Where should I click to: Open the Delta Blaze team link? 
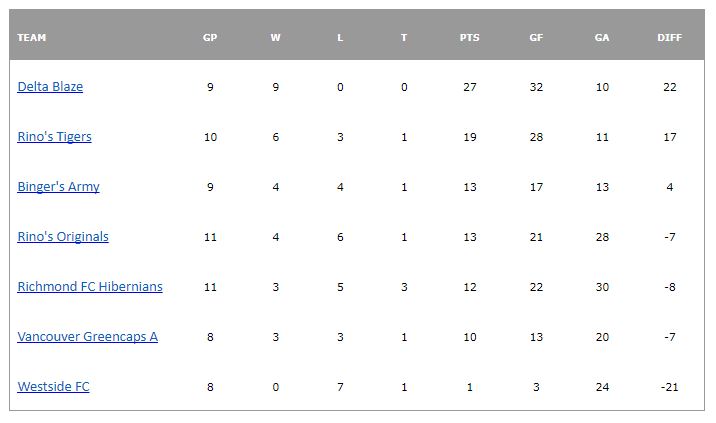point(50,87)
